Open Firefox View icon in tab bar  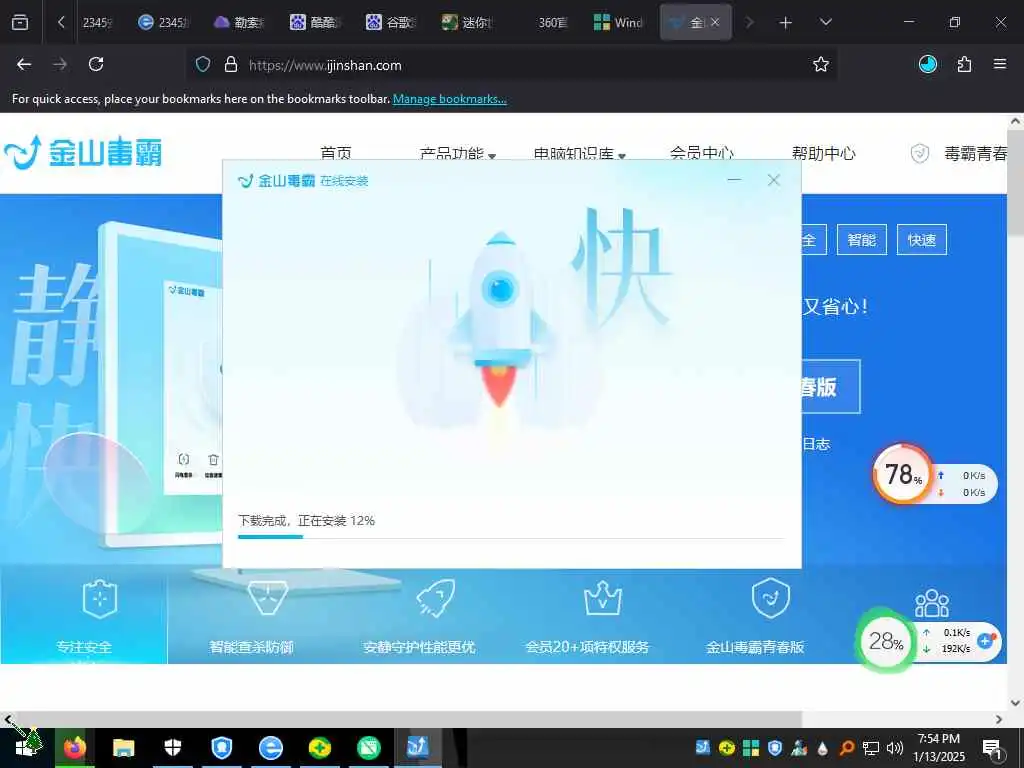coord(20,22)
